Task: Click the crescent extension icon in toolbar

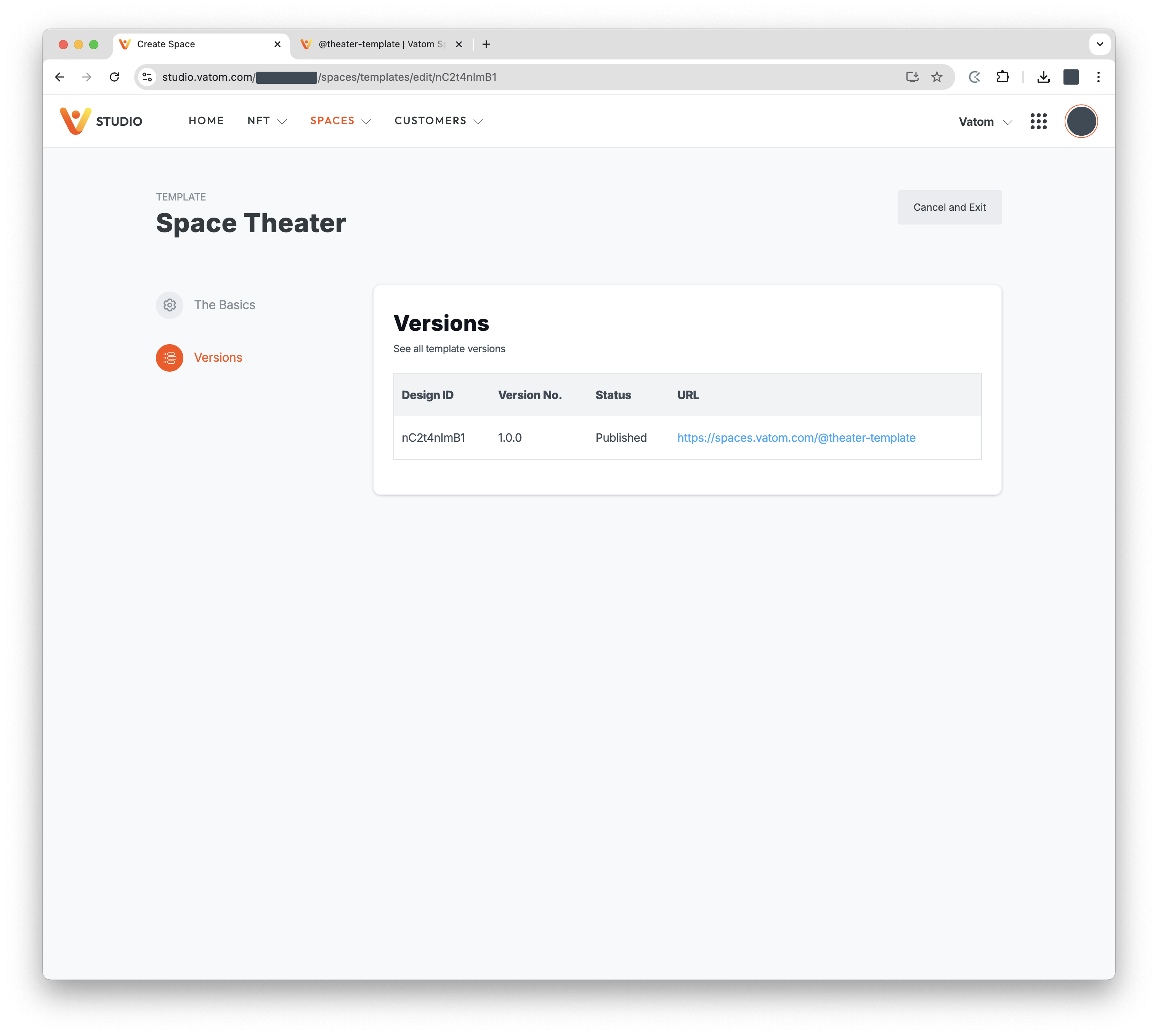Action: click(975, 77)
